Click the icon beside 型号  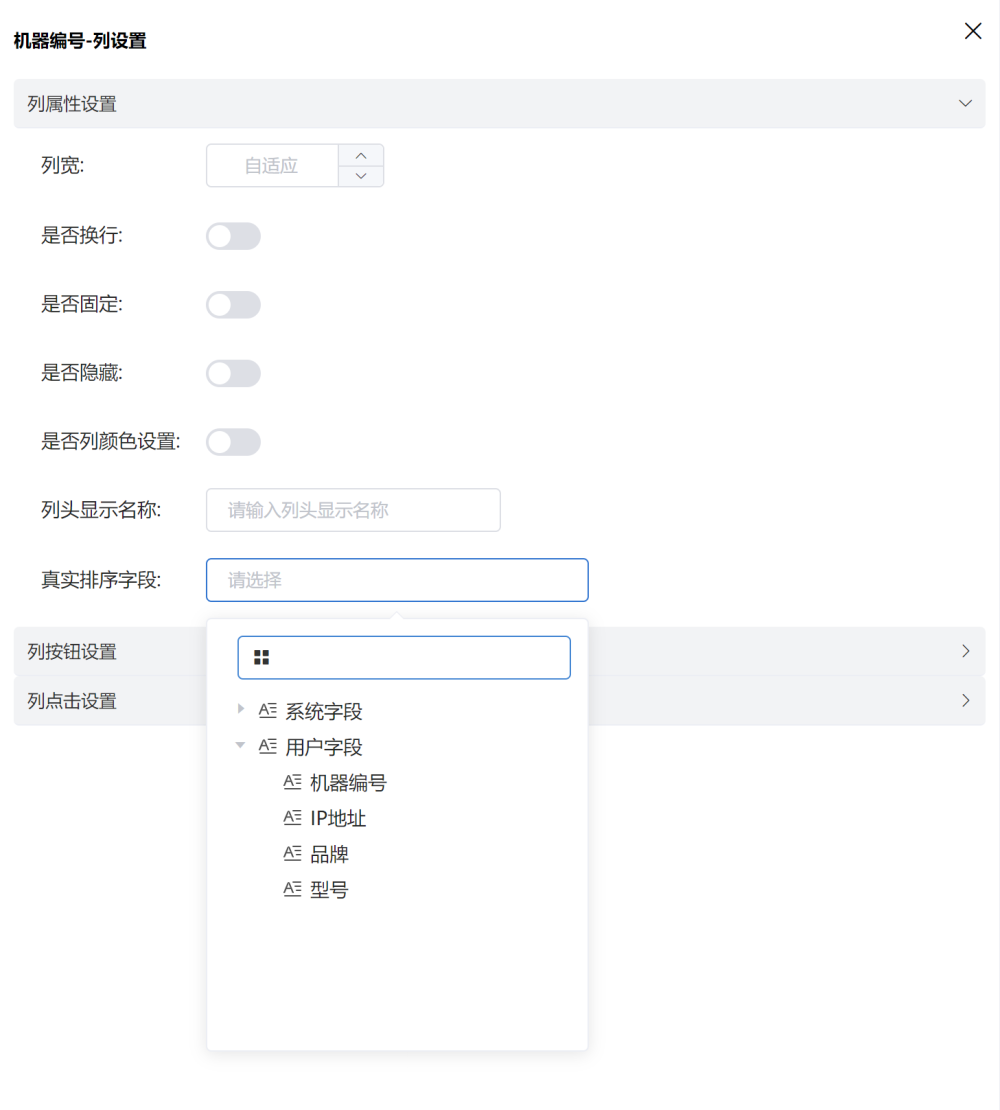point(292,889)
